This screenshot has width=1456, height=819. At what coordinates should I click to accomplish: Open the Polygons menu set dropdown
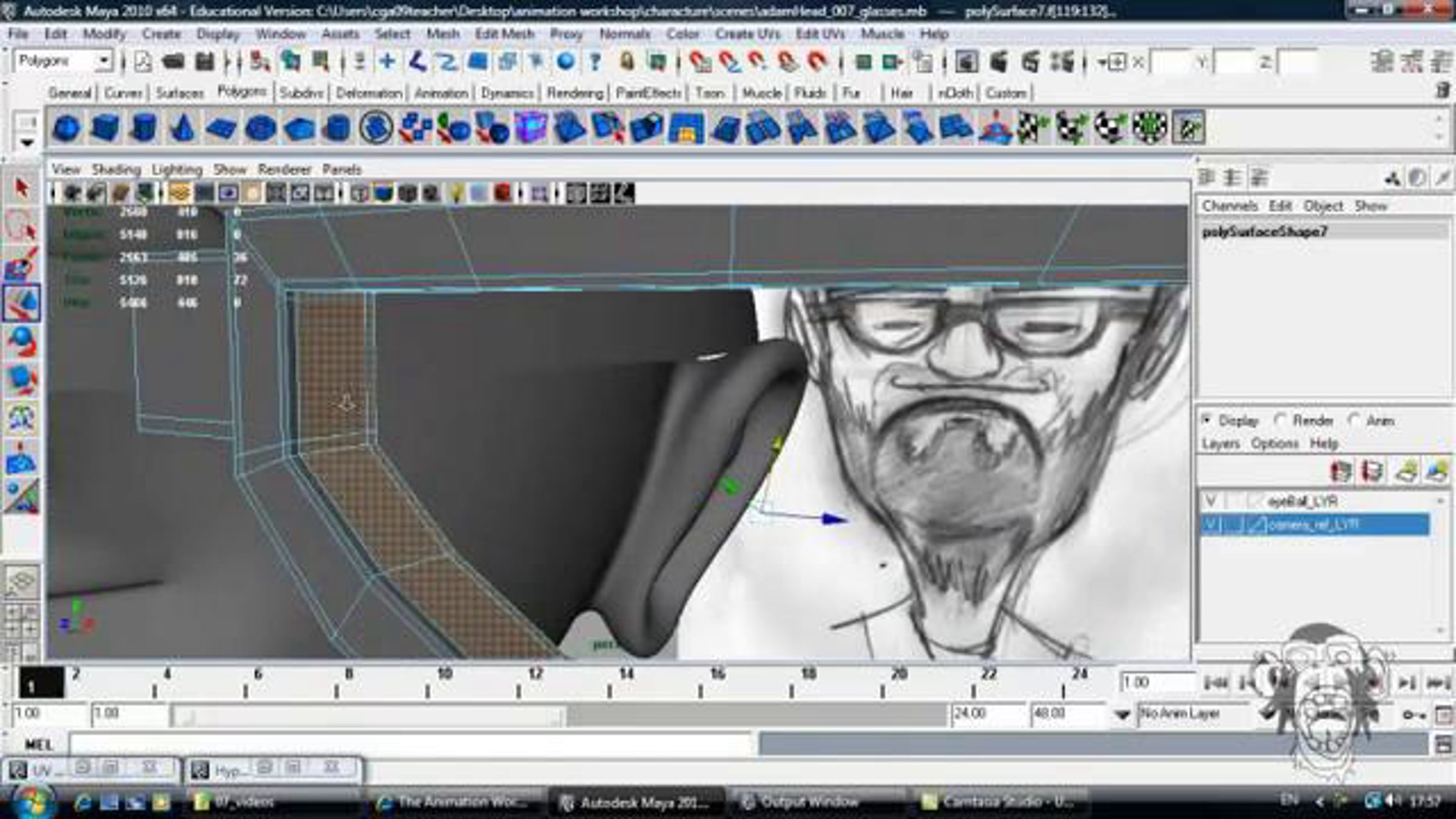pyautogui.click(x=104, y=61)
